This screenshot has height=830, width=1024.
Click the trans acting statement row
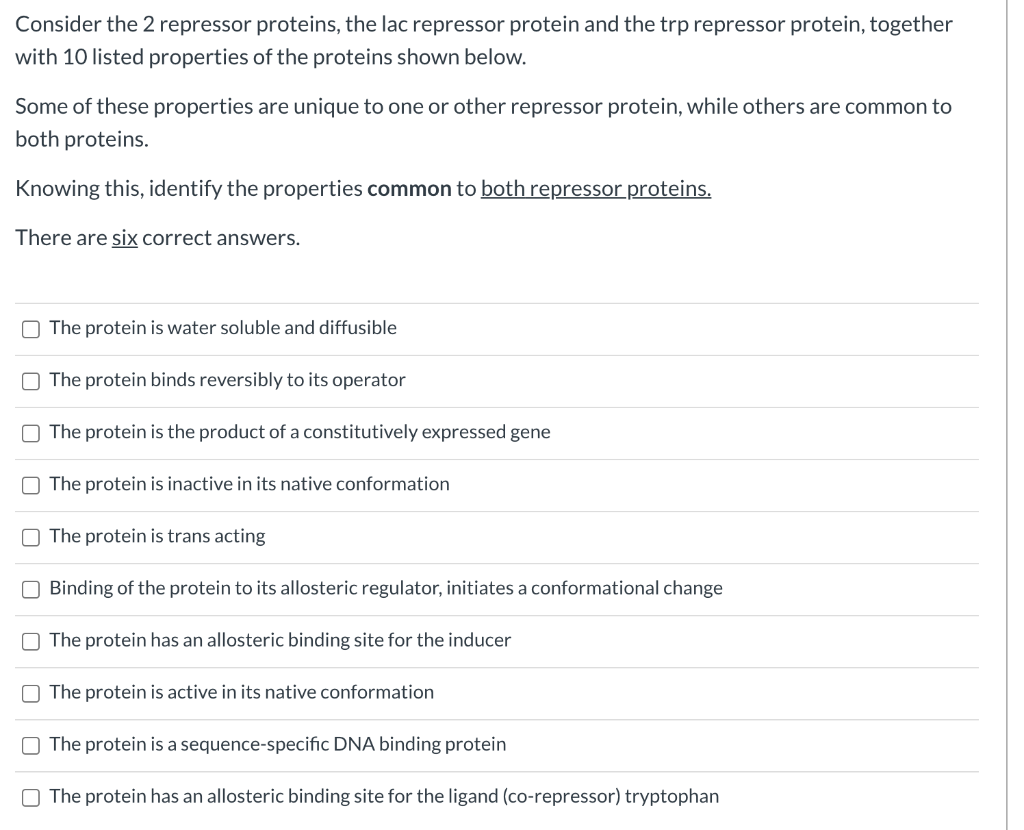155,536
